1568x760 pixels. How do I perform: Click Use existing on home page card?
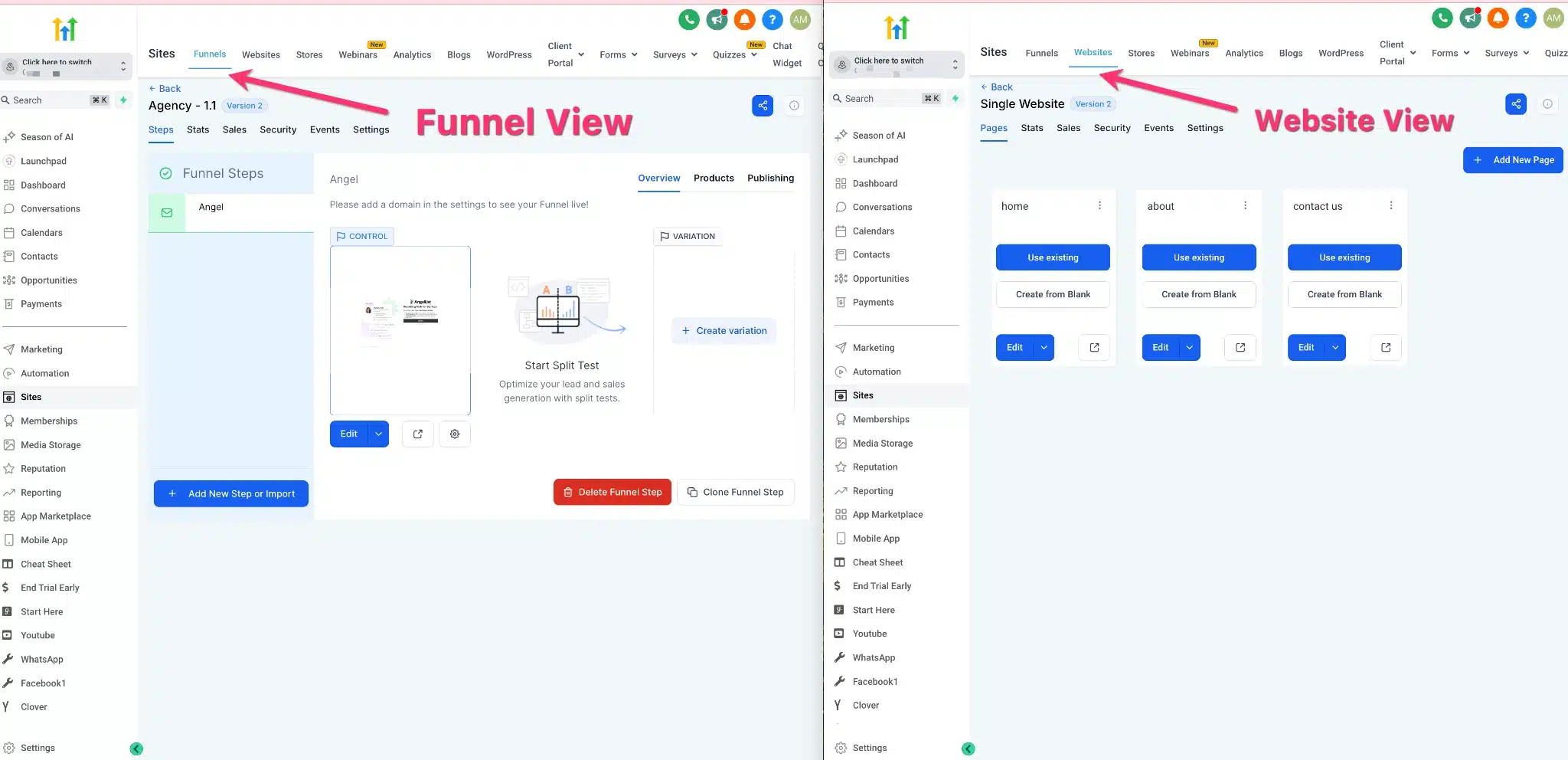pyautogui.click(x=1053, y=257)
